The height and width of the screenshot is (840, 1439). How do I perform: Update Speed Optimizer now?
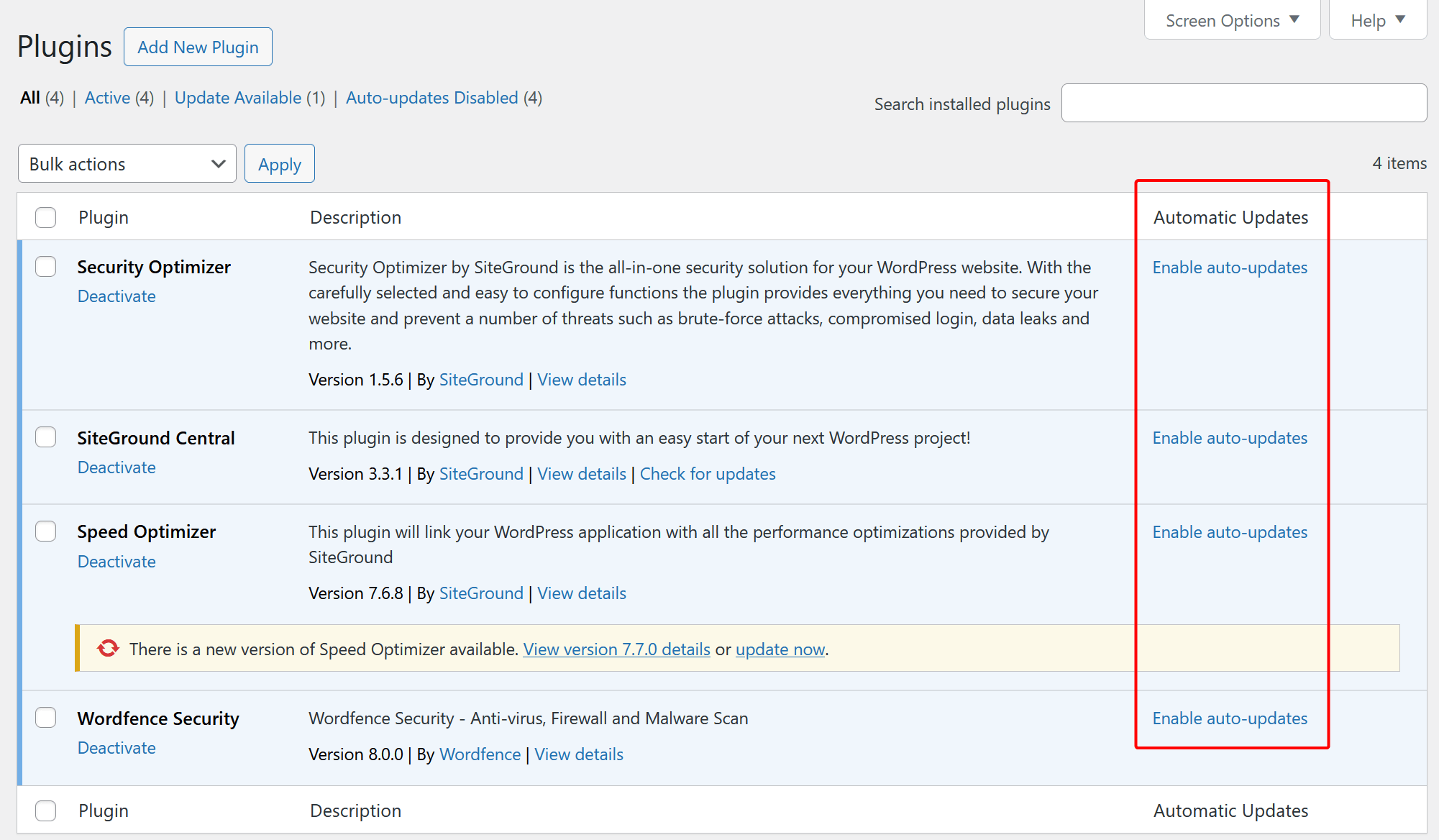tap(780, 649)
